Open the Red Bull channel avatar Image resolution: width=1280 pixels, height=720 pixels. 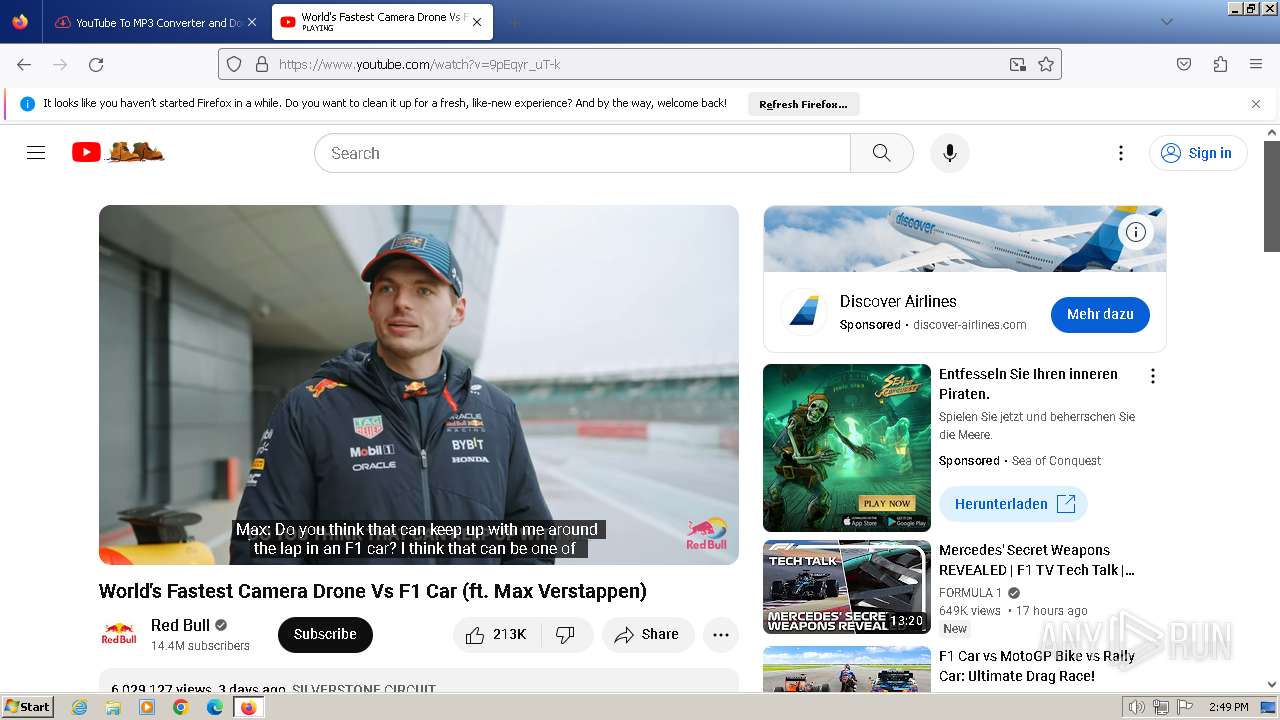click(x=119, y=634)
